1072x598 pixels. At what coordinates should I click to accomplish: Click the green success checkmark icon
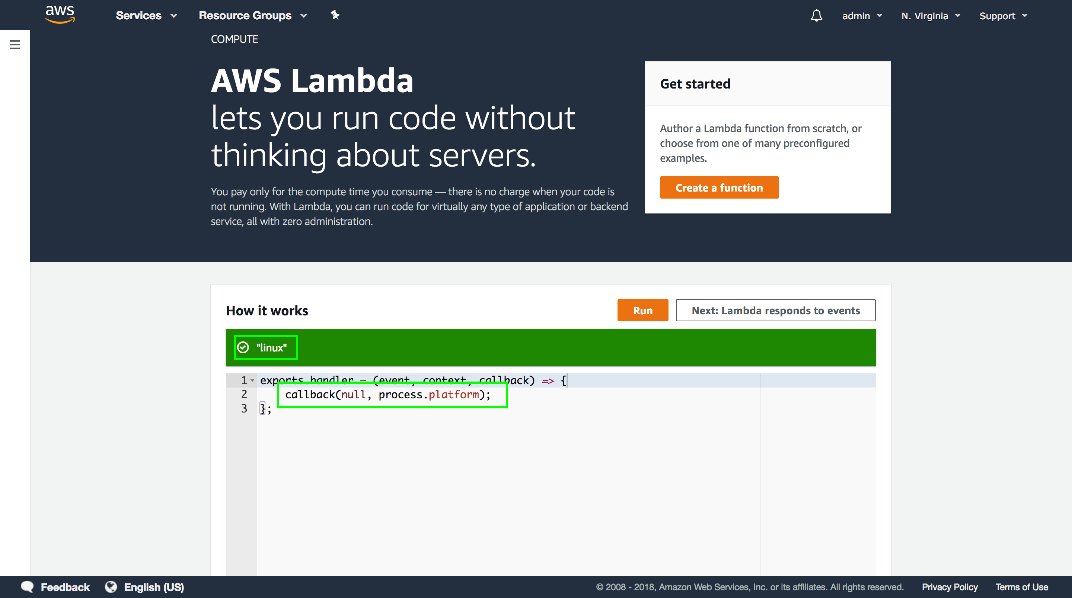click(x=243, y=347)
